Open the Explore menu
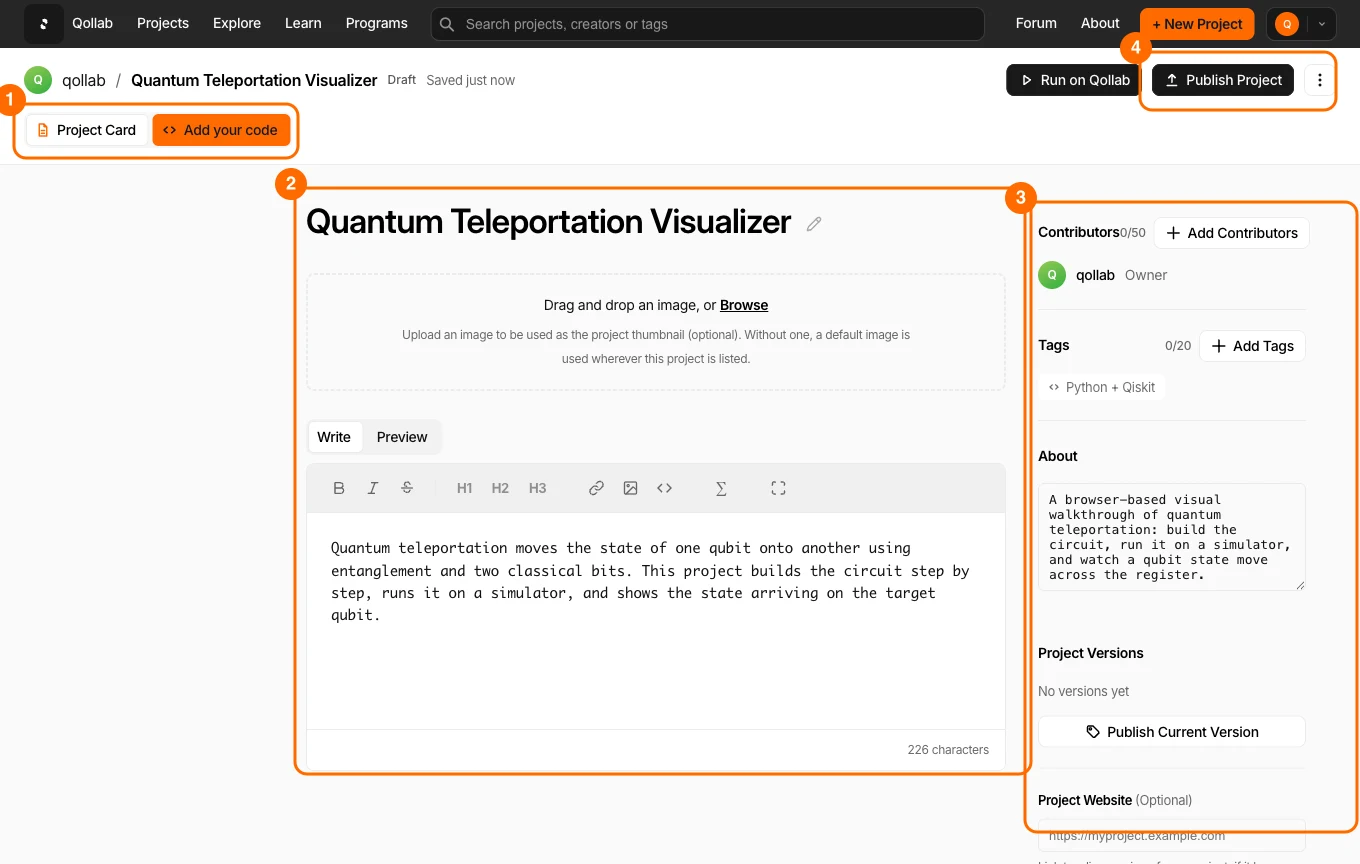Screen dimensions: 1360x864 coord(237,23)
